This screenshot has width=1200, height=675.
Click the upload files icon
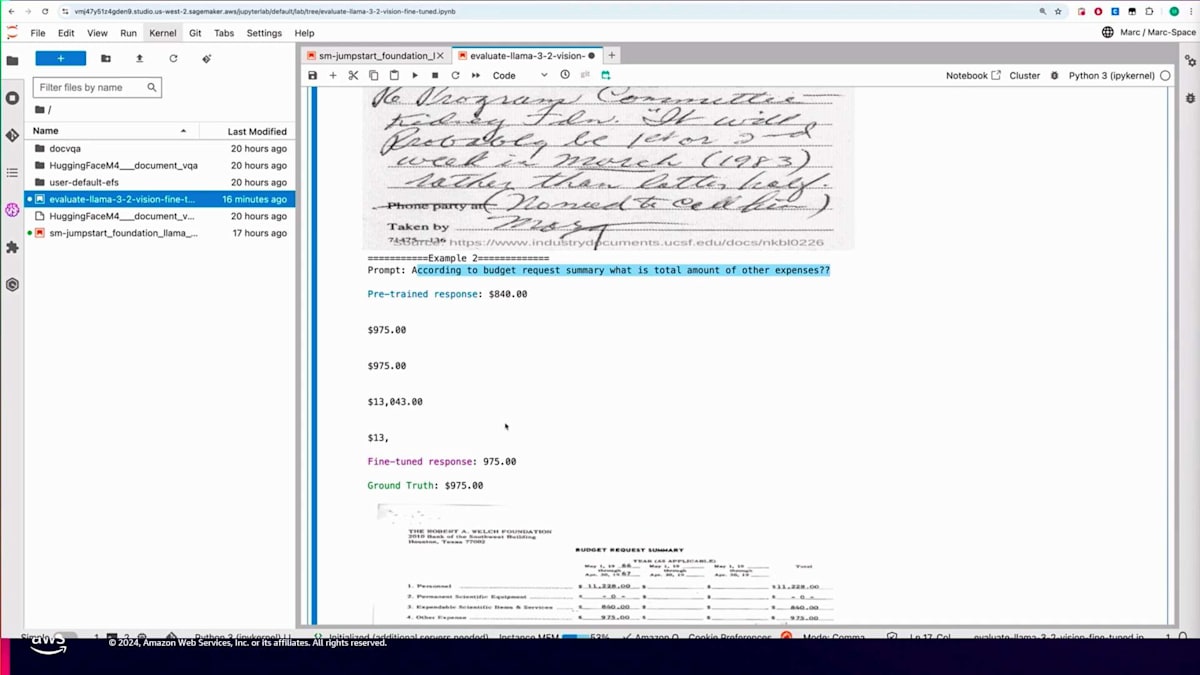(x=139, y=58)
